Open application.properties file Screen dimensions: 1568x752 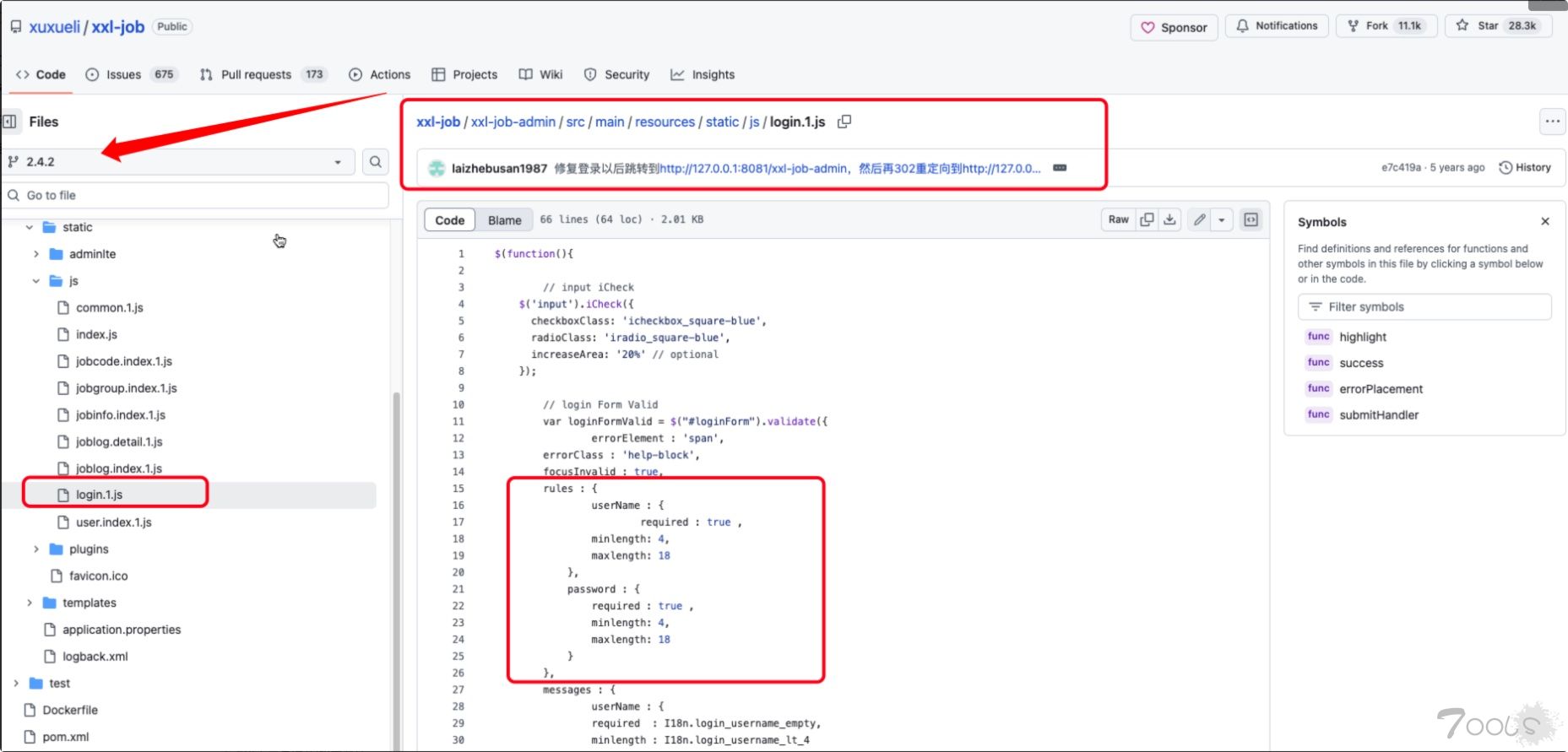[x=122, y=630]
